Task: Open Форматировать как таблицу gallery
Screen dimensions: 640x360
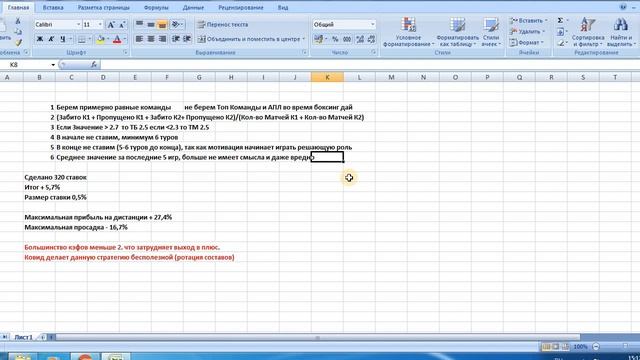Action: point(458,32)
